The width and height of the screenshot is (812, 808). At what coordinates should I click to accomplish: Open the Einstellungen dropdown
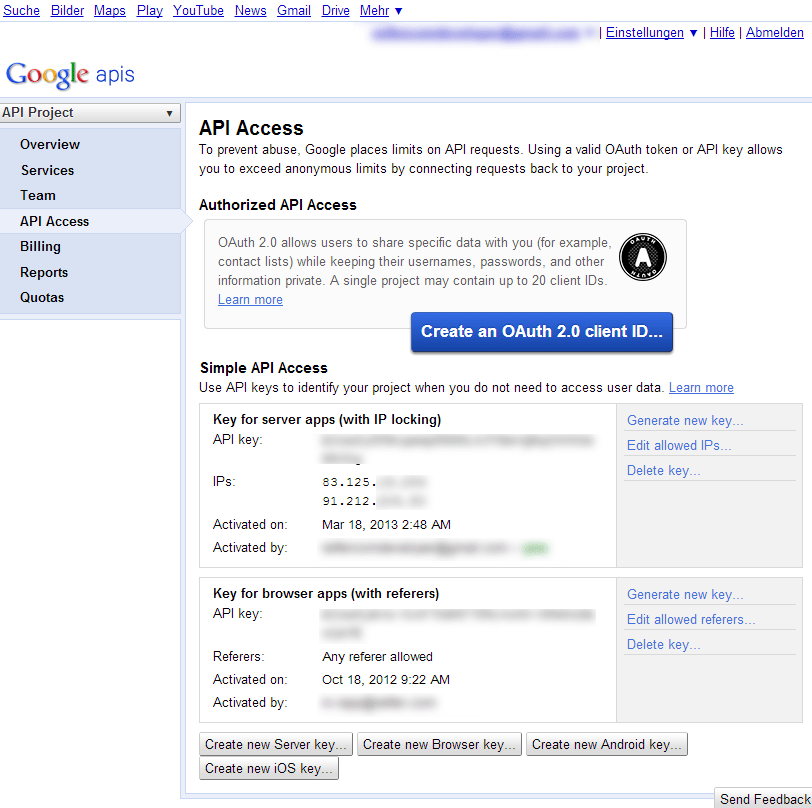point(645,32)
